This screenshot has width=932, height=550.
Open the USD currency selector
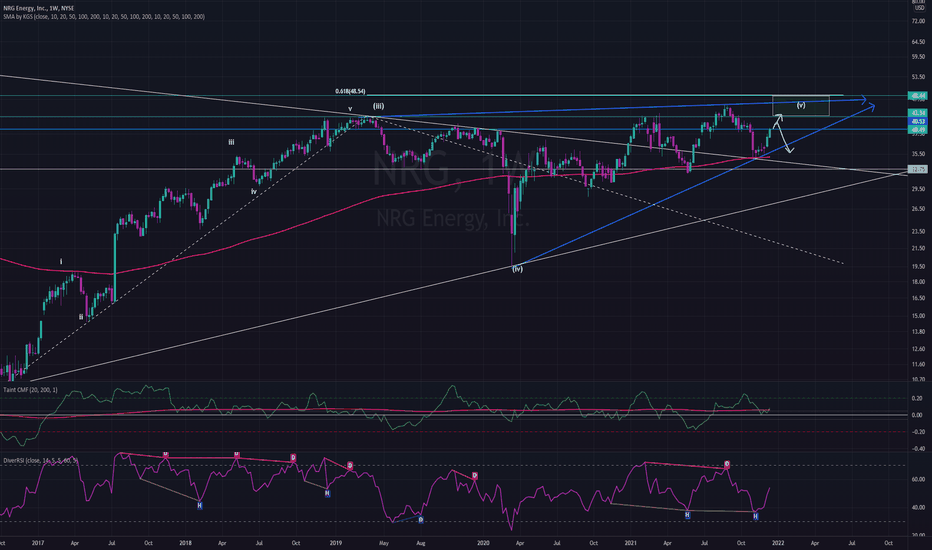[918, 8]
